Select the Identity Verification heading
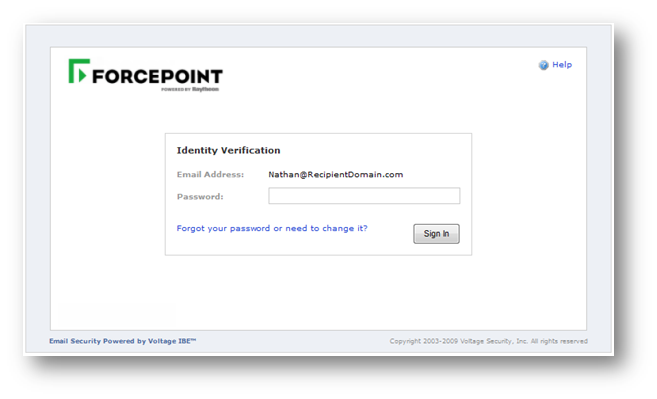The width and height of the screenshot is (657, 399). coord(228,150)
